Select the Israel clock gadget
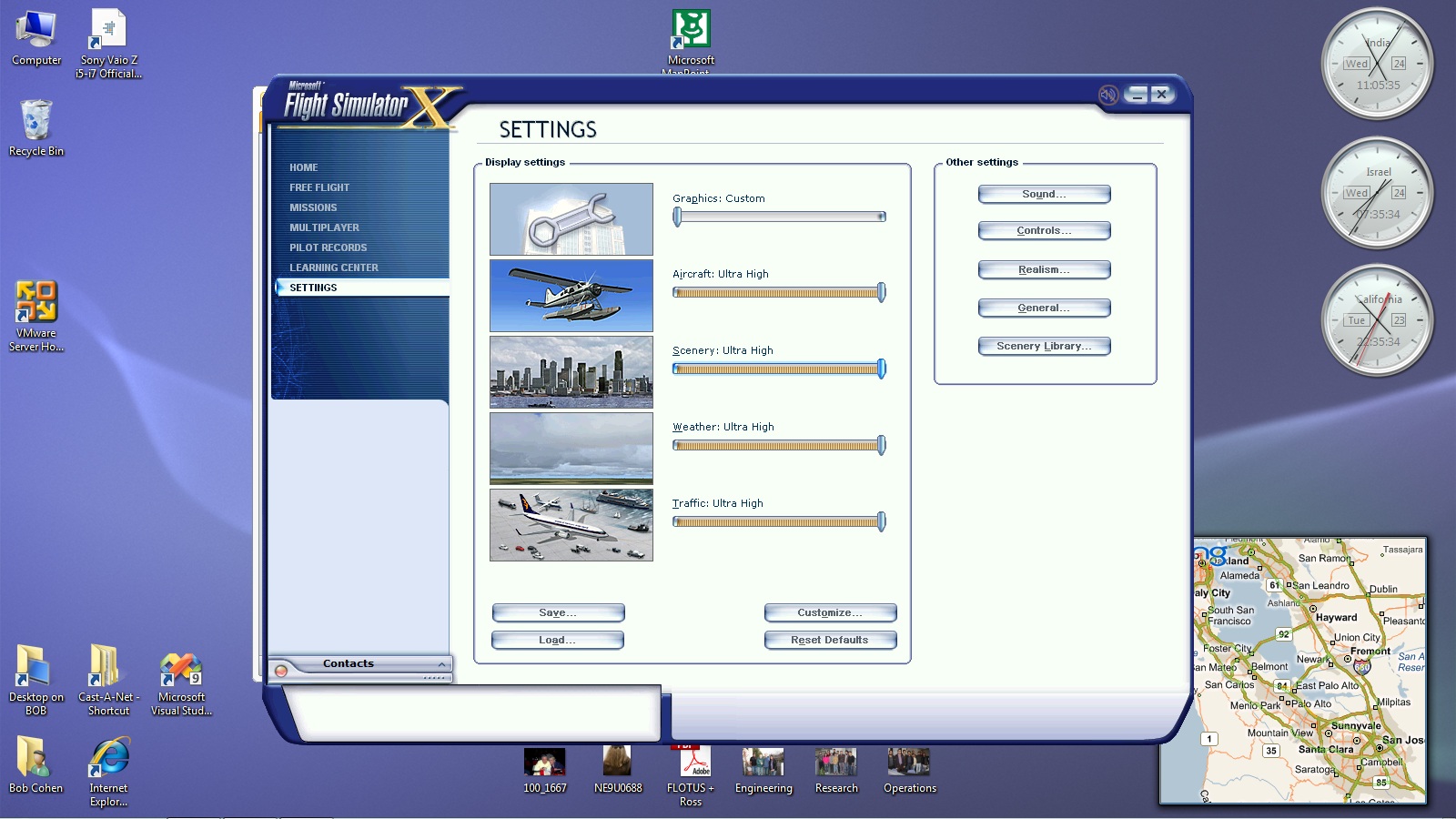The image size is (1456, 819). pyautogui.click(x=1377, y=193)
